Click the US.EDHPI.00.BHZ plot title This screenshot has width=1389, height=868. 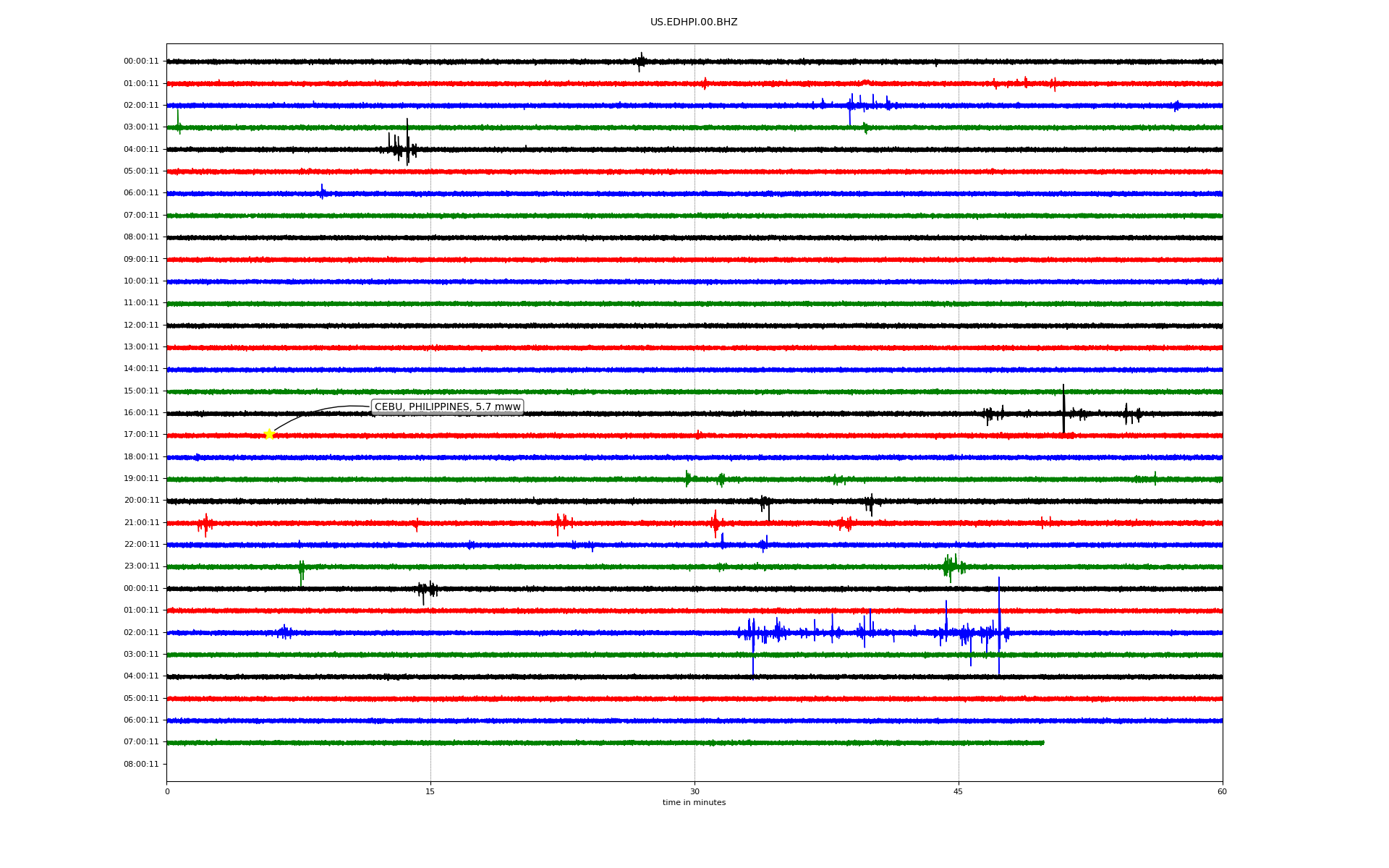click(694, 22)
